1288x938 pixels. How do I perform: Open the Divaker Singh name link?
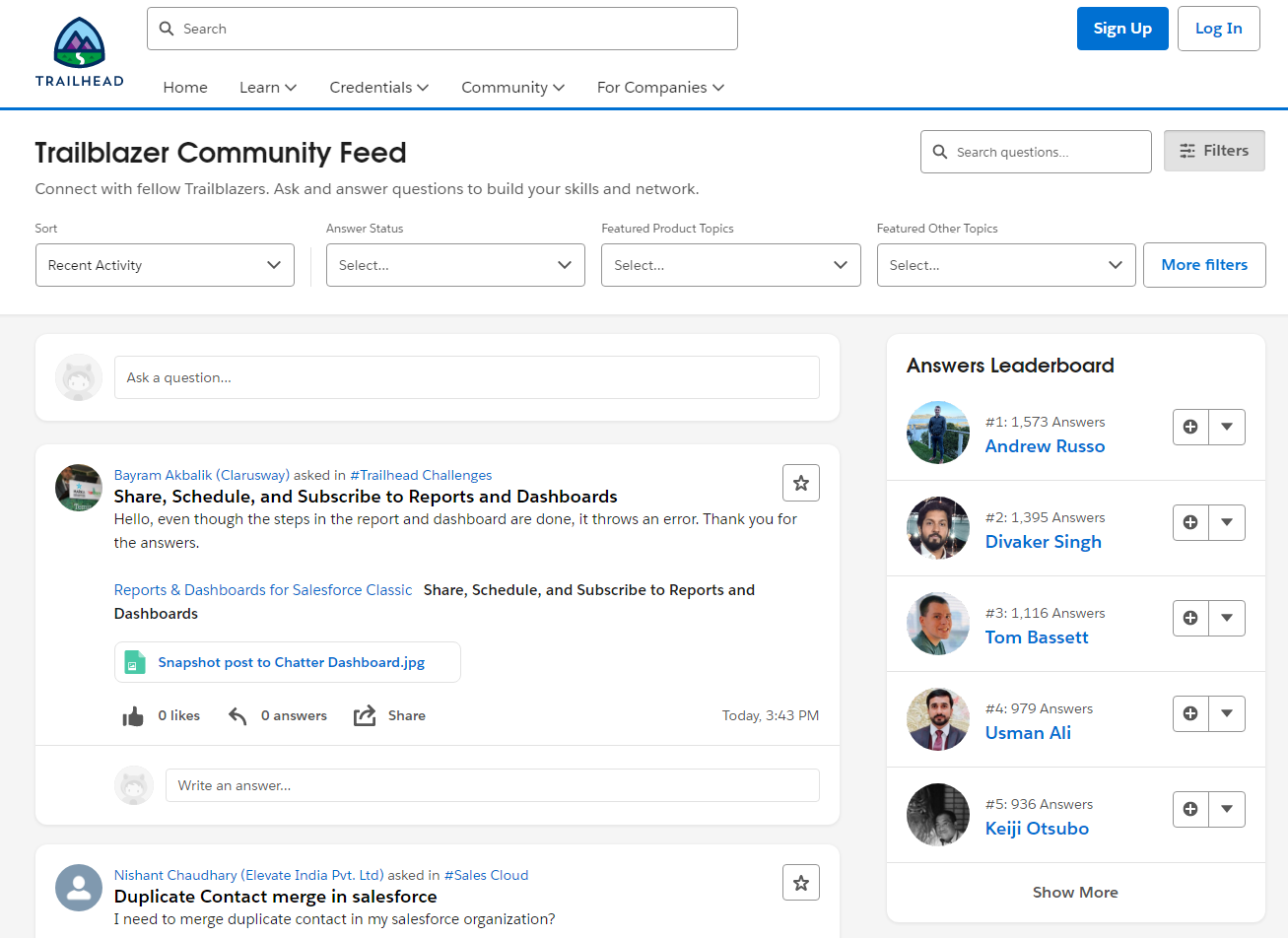coord(1044,541)
